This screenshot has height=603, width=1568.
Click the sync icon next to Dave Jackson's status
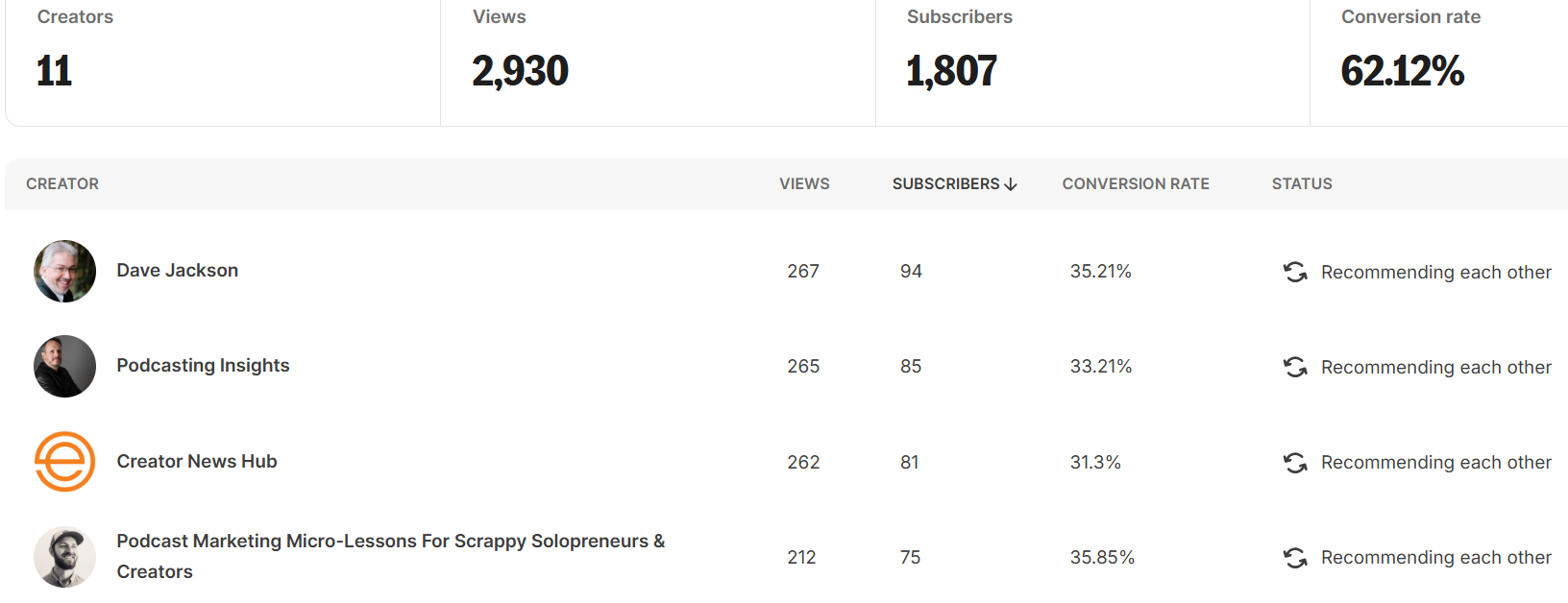pos(1295,272)
